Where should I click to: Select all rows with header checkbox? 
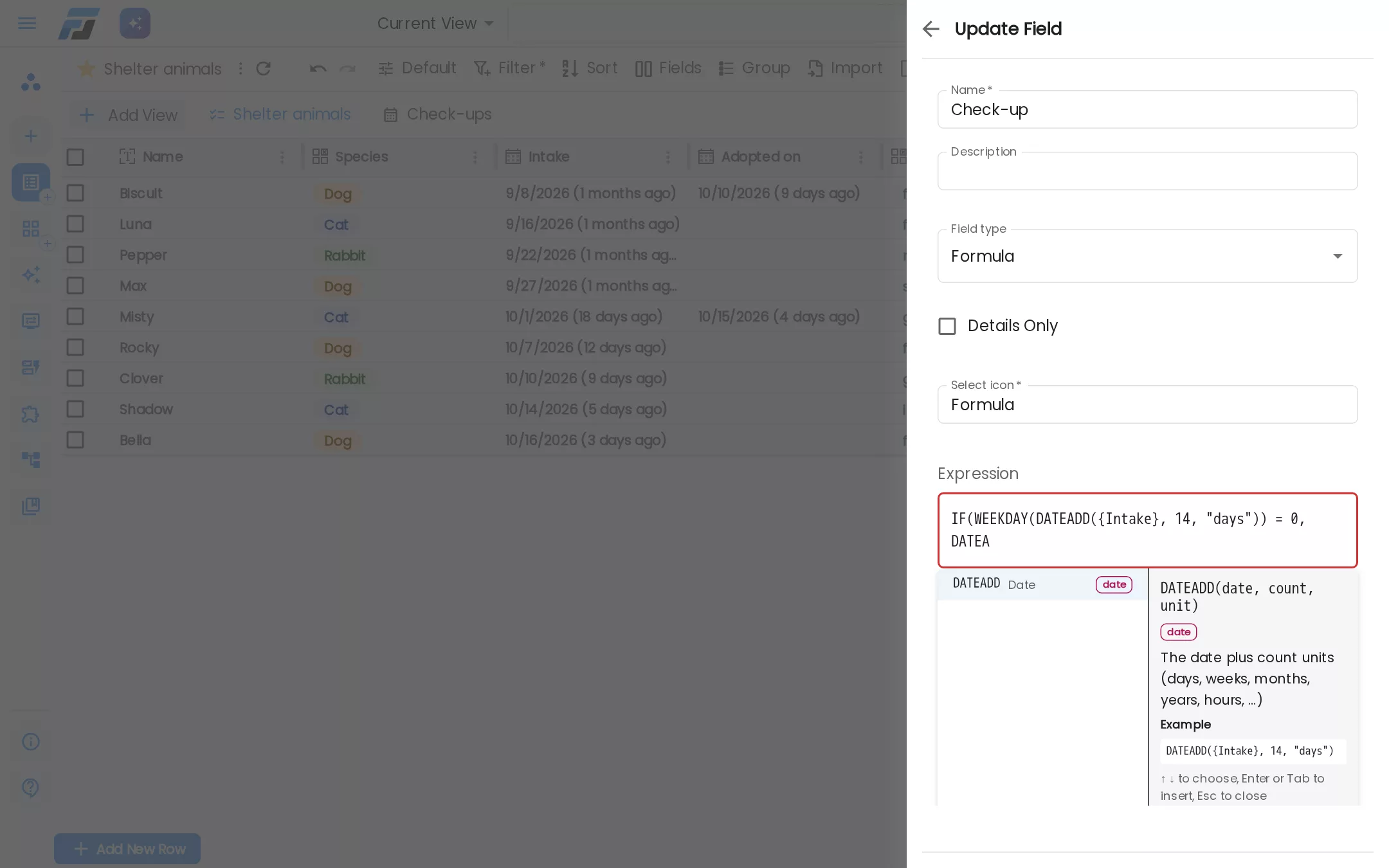click(x=75, y=157)
